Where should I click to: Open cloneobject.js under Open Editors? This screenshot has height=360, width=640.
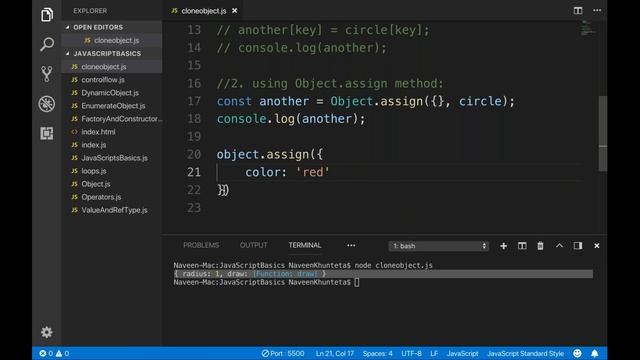[112, 40]
